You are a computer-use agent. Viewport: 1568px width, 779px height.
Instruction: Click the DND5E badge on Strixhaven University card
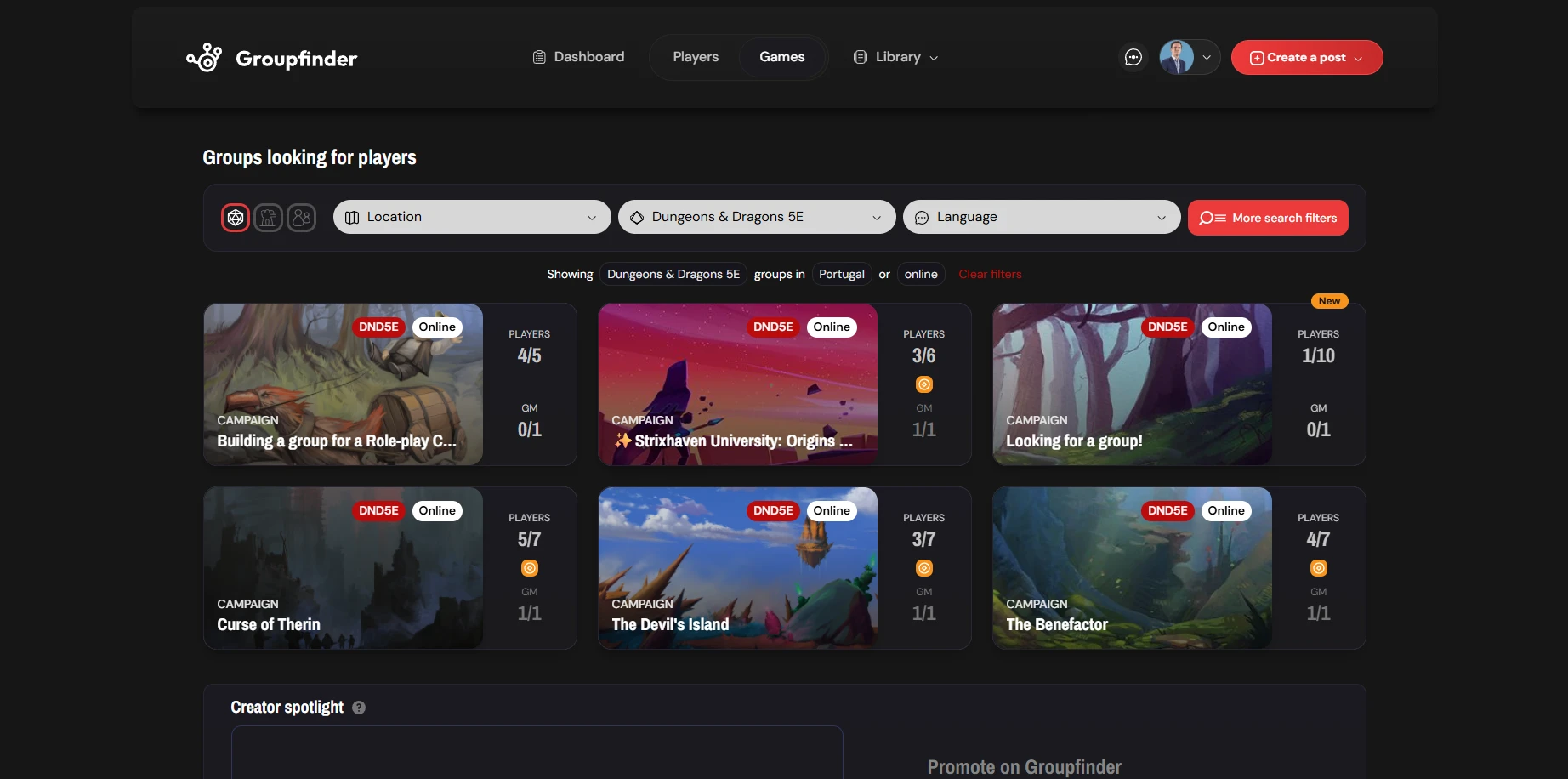773,327
